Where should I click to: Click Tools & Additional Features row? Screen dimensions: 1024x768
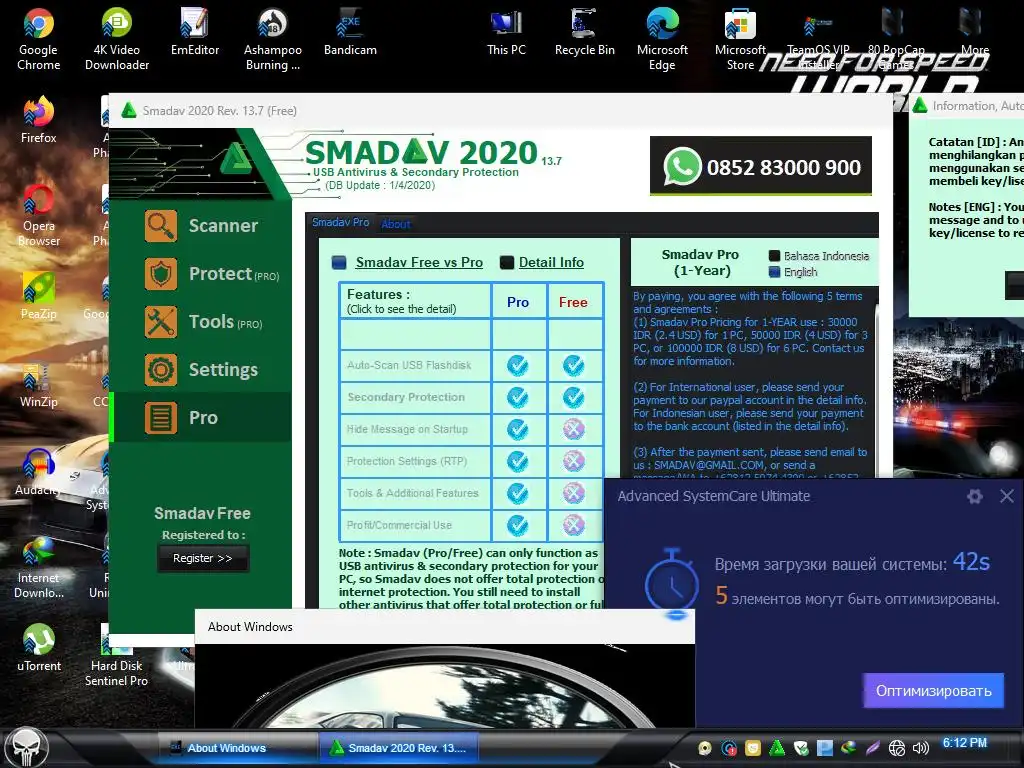click(x=412, y=493)
